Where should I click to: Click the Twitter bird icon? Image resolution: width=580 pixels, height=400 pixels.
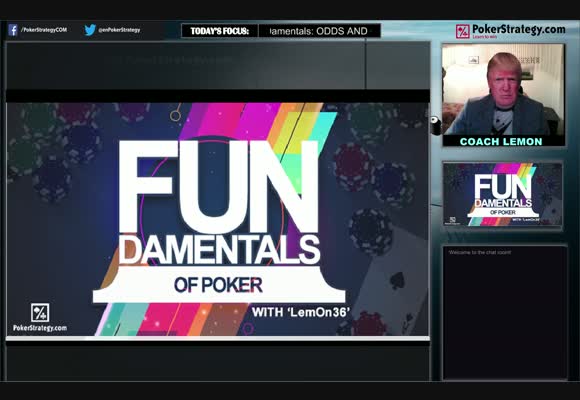[90, 30]
